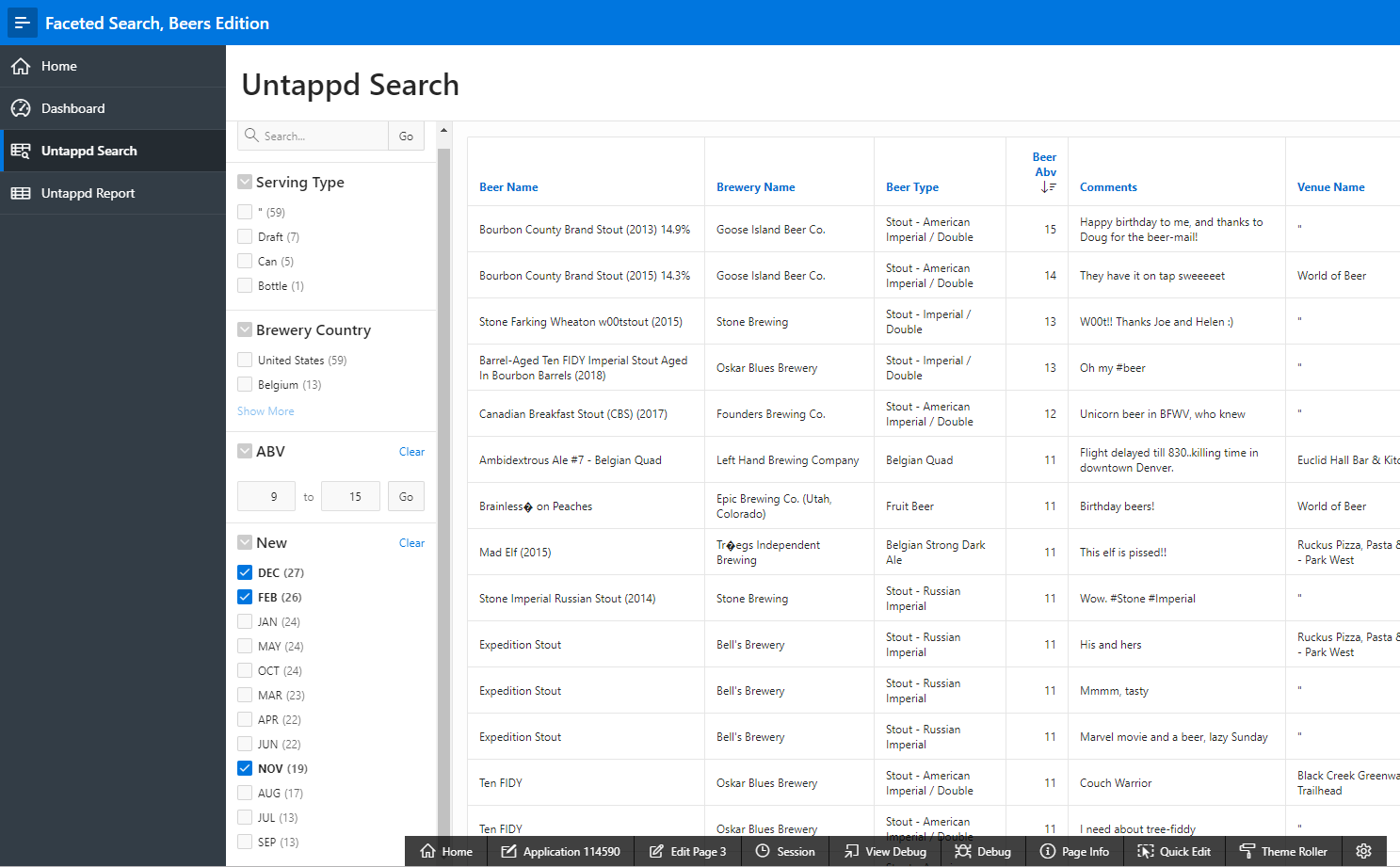
Task: Sort by Beer Type column header
Action: [x=912, y=187]
